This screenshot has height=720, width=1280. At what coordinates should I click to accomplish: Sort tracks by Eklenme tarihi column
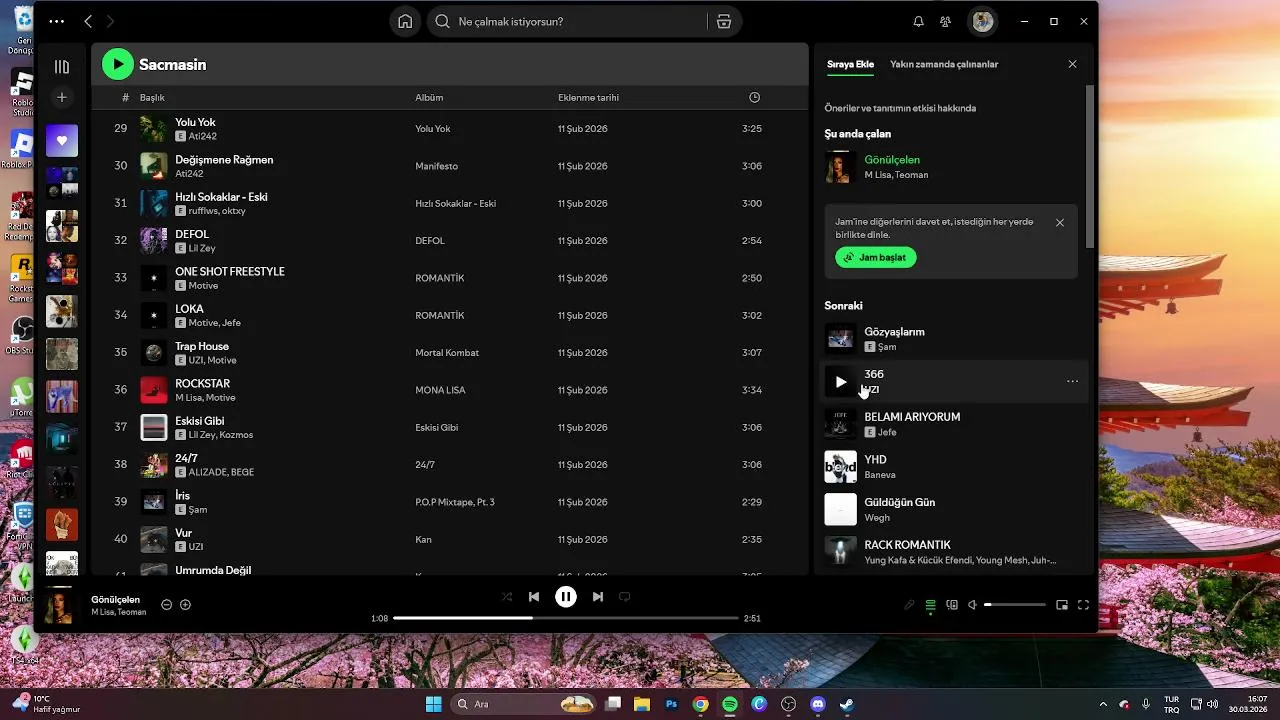(x=588, y=98)
